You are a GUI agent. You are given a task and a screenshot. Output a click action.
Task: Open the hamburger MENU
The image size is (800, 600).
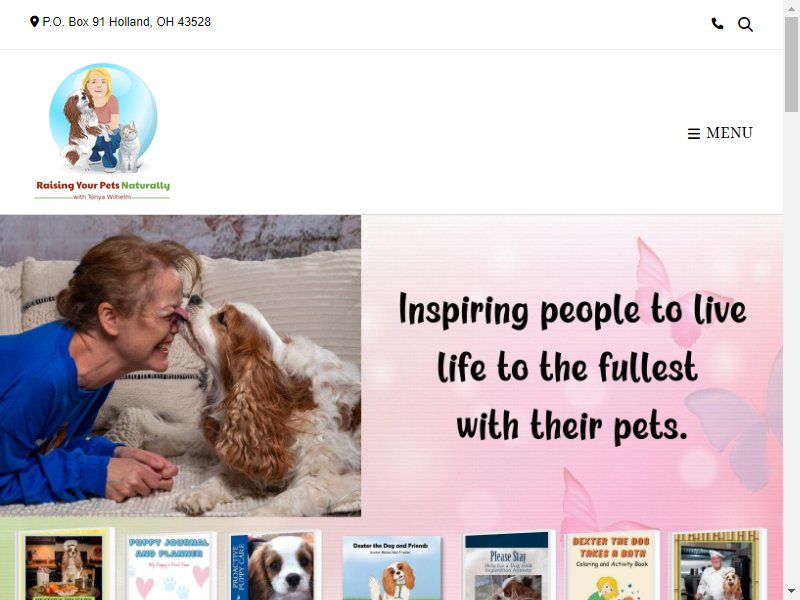(720, 133)
